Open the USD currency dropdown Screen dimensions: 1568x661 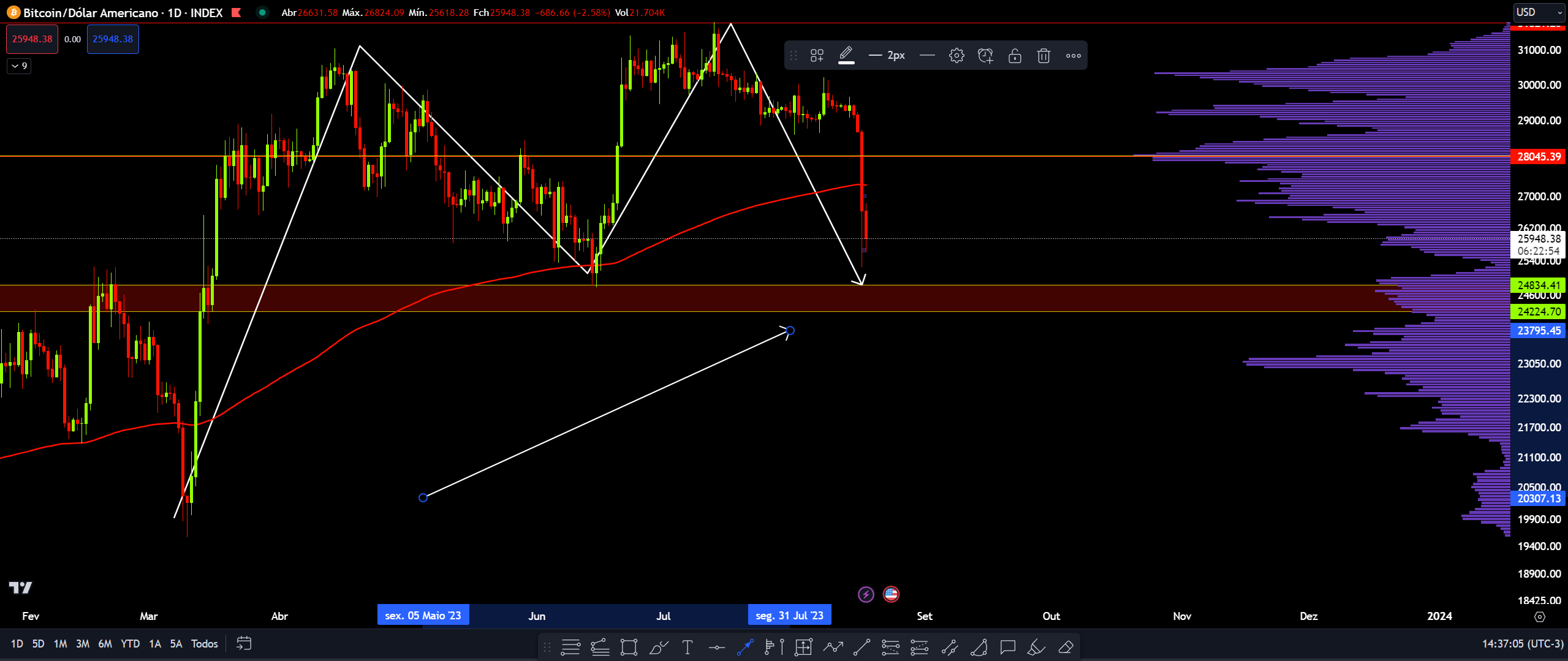point(1539,12)
